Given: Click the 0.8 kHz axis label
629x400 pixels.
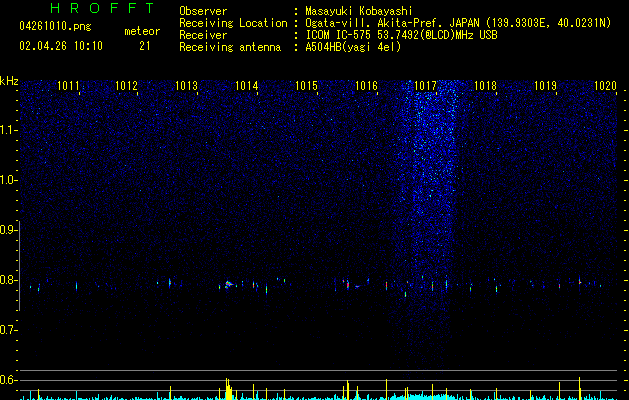Looking at the screenshot, I should point(8,280).
